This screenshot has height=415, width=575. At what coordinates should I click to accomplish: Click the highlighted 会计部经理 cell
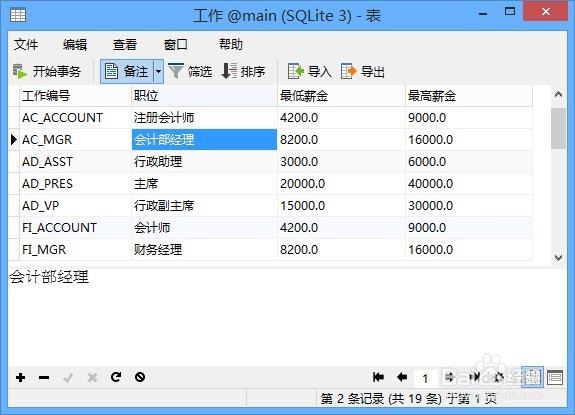204,140
